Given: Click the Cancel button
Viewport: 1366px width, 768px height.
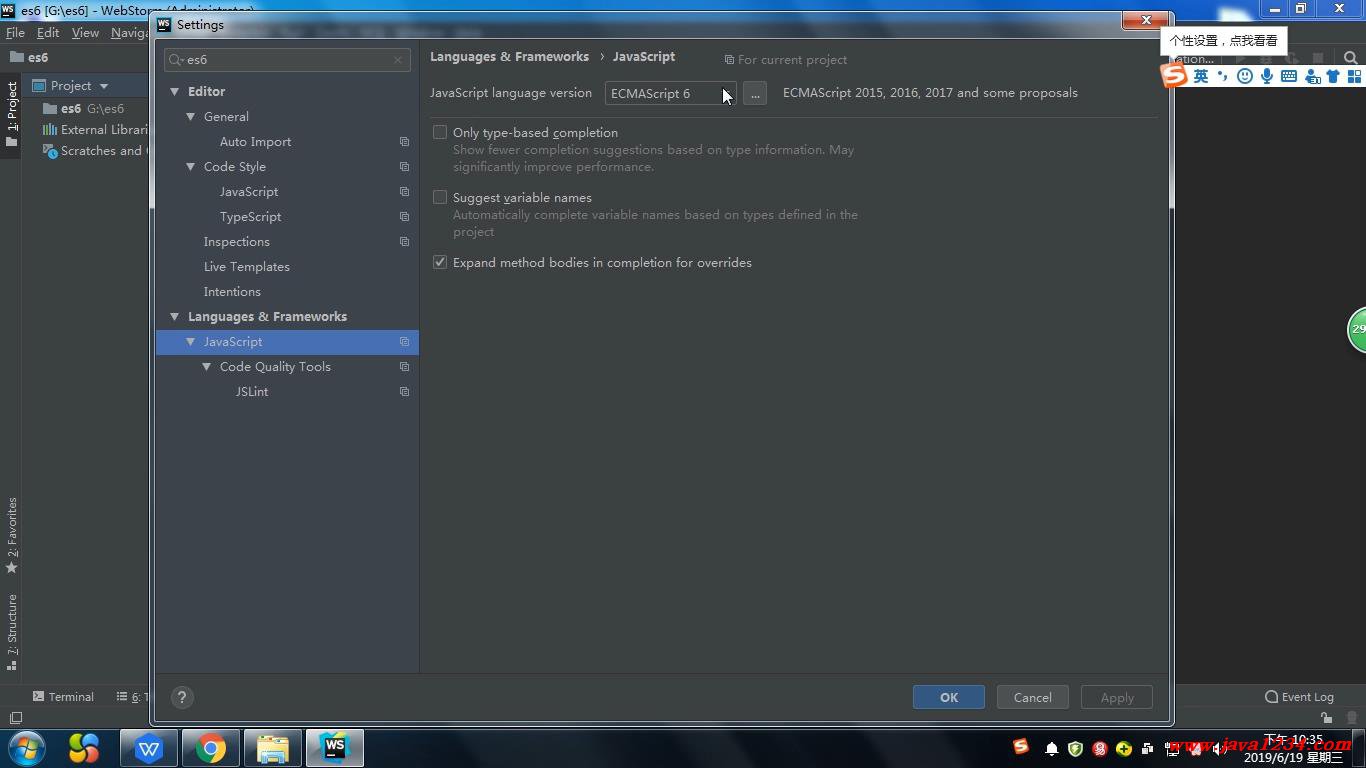Looking at the screenshot, I should pos(1032,697).
